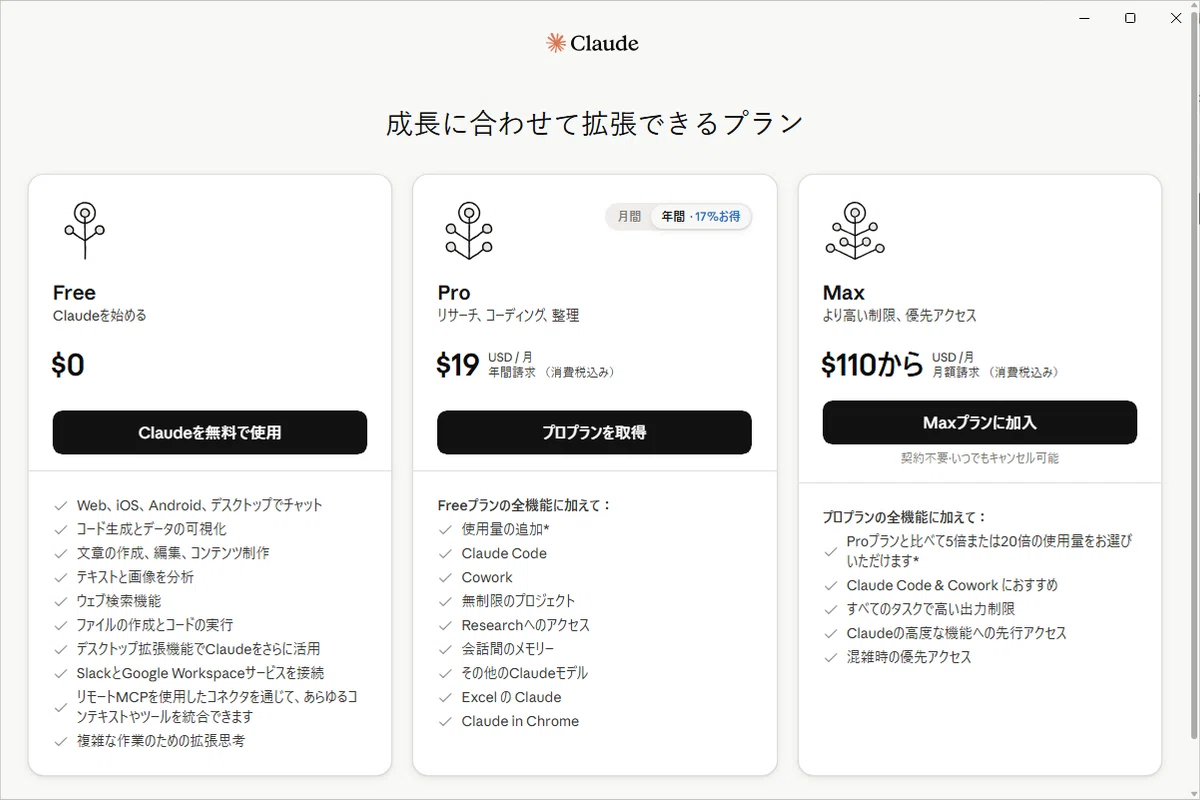
Task: Click the 文章の作成、編集、コンテンツ制作 feature
Action: click(x=173, y=553)
